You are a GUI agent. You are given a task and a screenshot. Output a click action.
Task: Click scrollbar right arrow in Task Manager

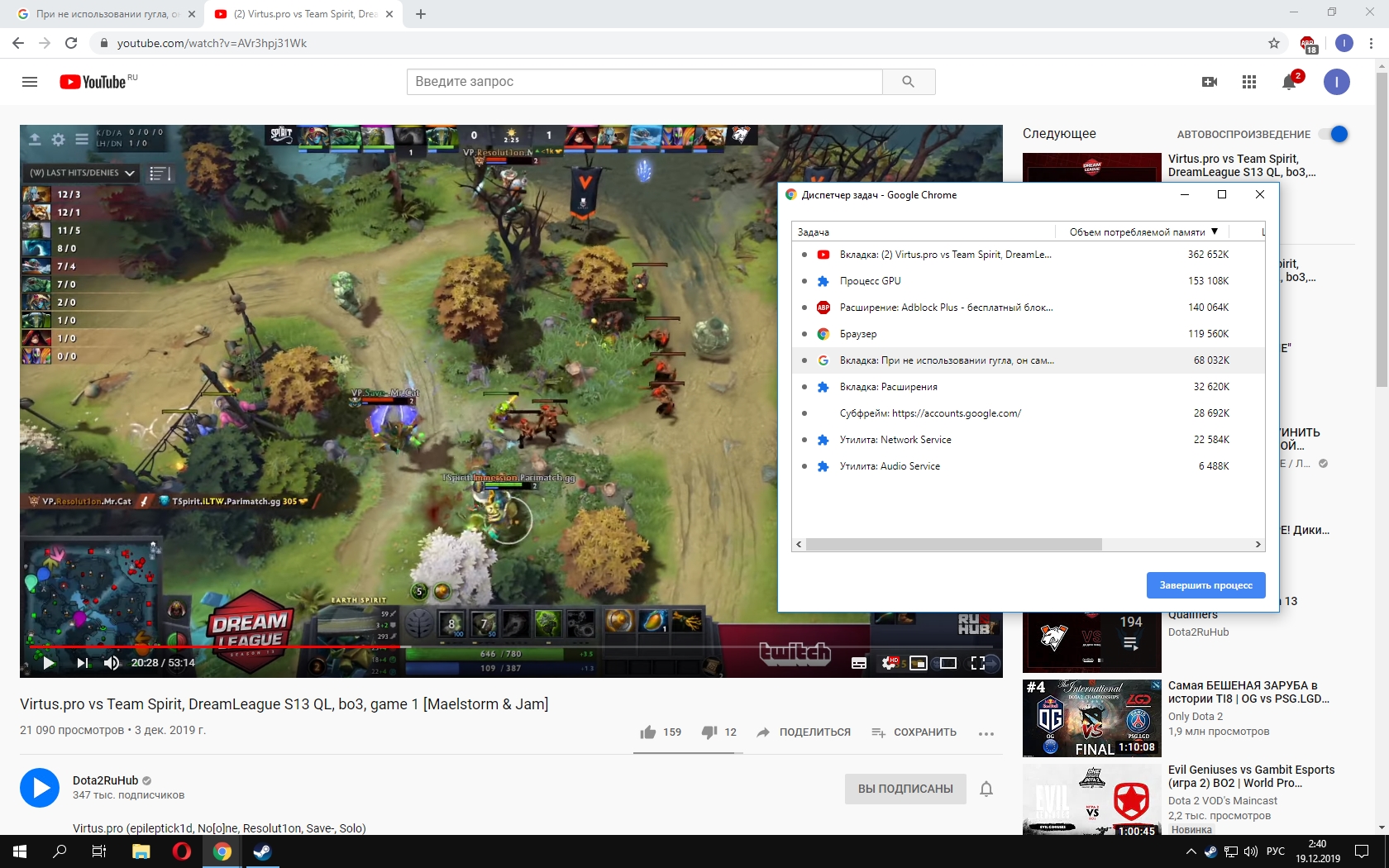point(1258,545)
